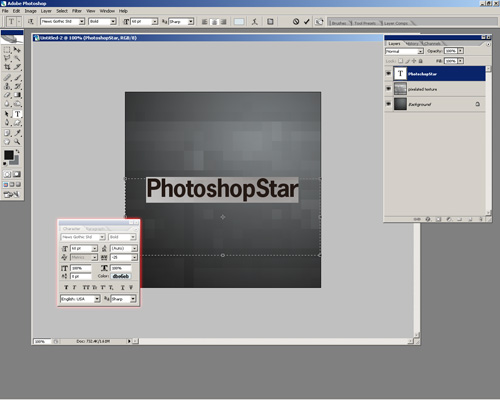Switch to the History tab
This screenshot has width=500, height=400.
tap(412, 44)
